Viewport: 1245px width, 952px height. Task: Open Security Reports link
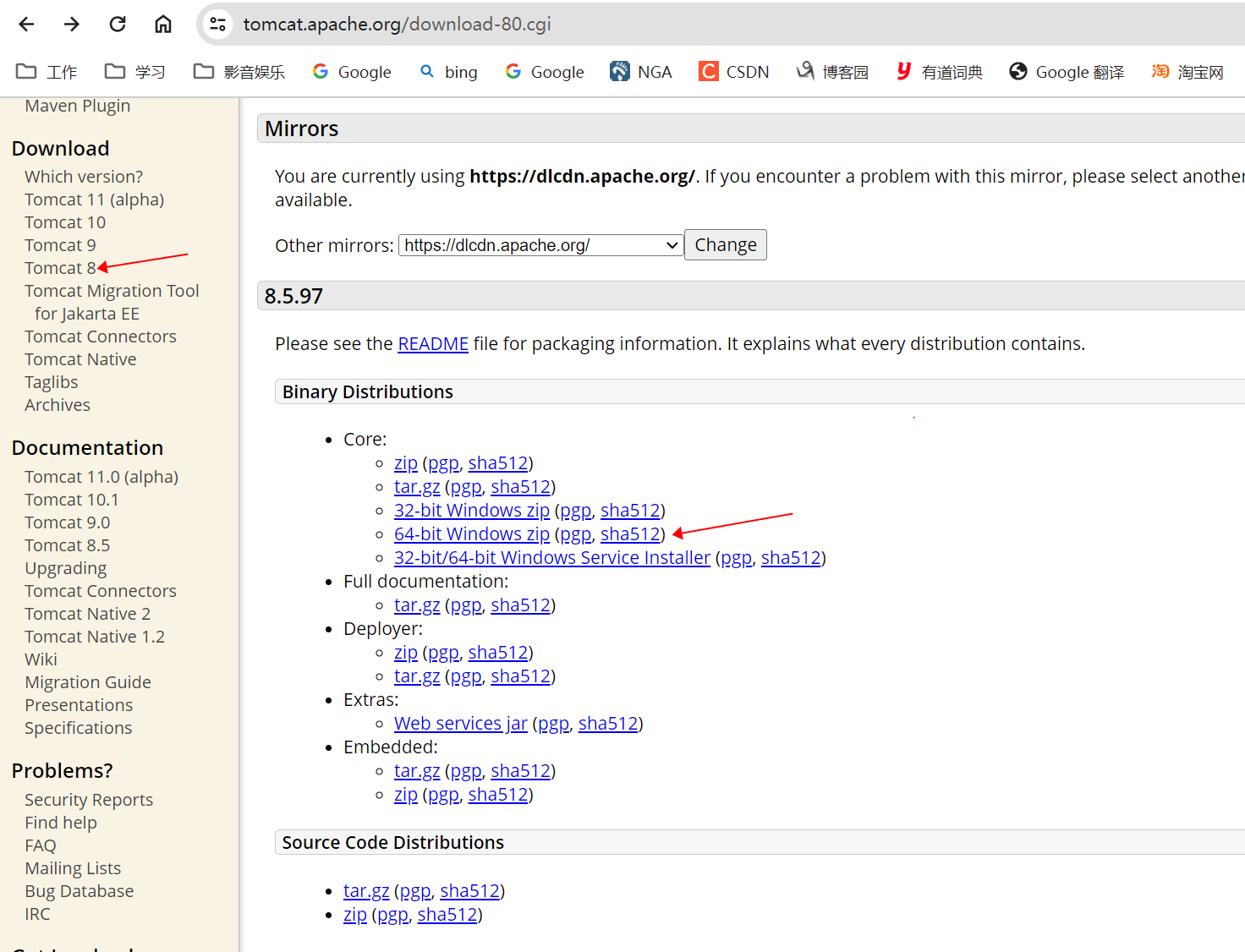pyautogui.click(x=89, y=800)
